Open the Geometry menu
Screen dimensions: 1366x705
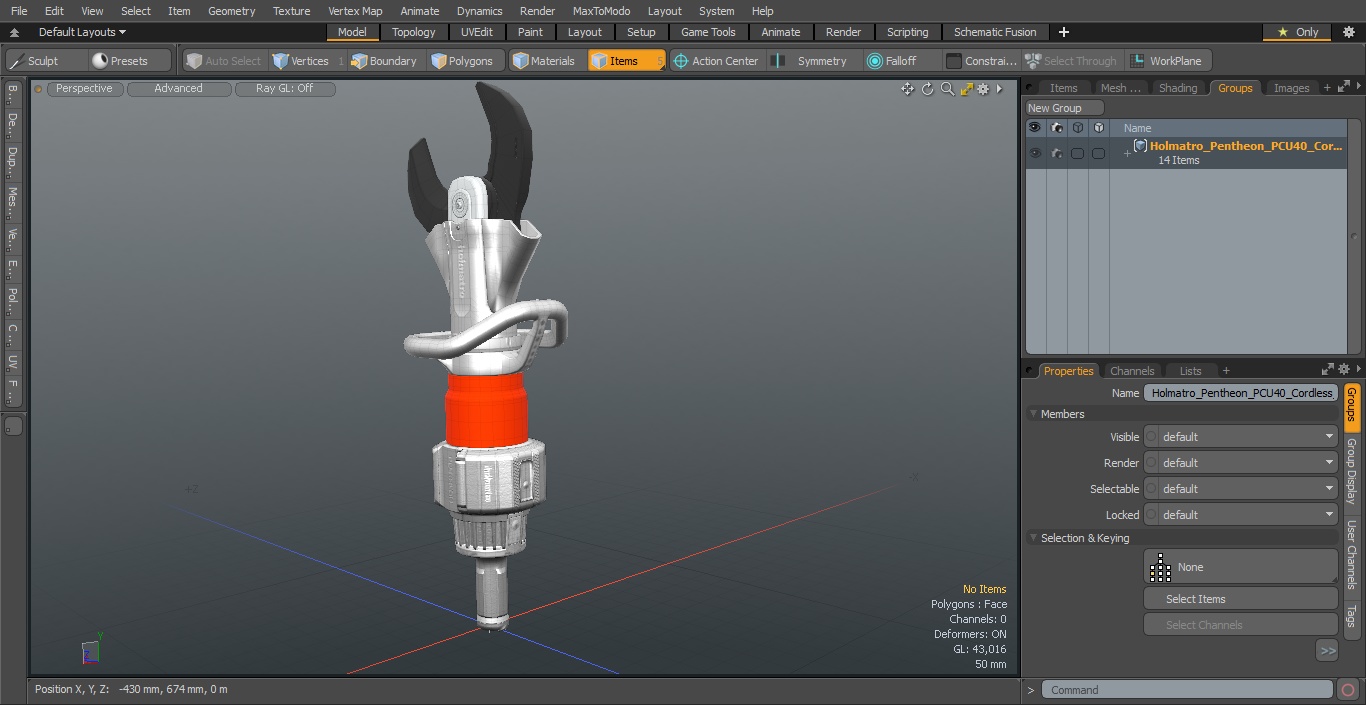[231, 11]
